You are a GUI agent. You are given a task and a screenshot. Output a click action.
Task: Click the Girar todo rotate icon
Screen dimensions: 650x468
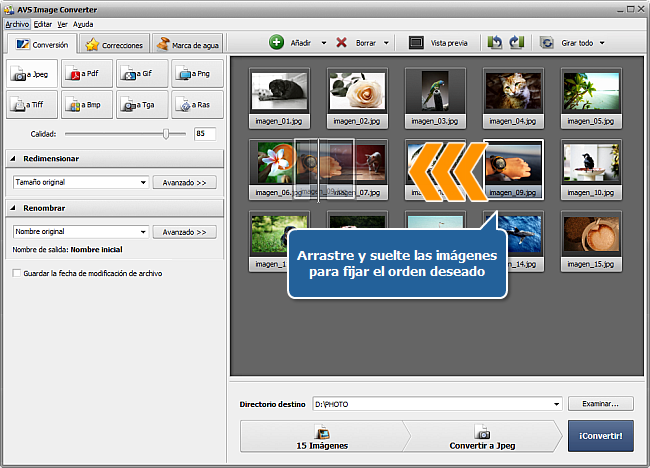pyautogui.click(x=547, y=43)
